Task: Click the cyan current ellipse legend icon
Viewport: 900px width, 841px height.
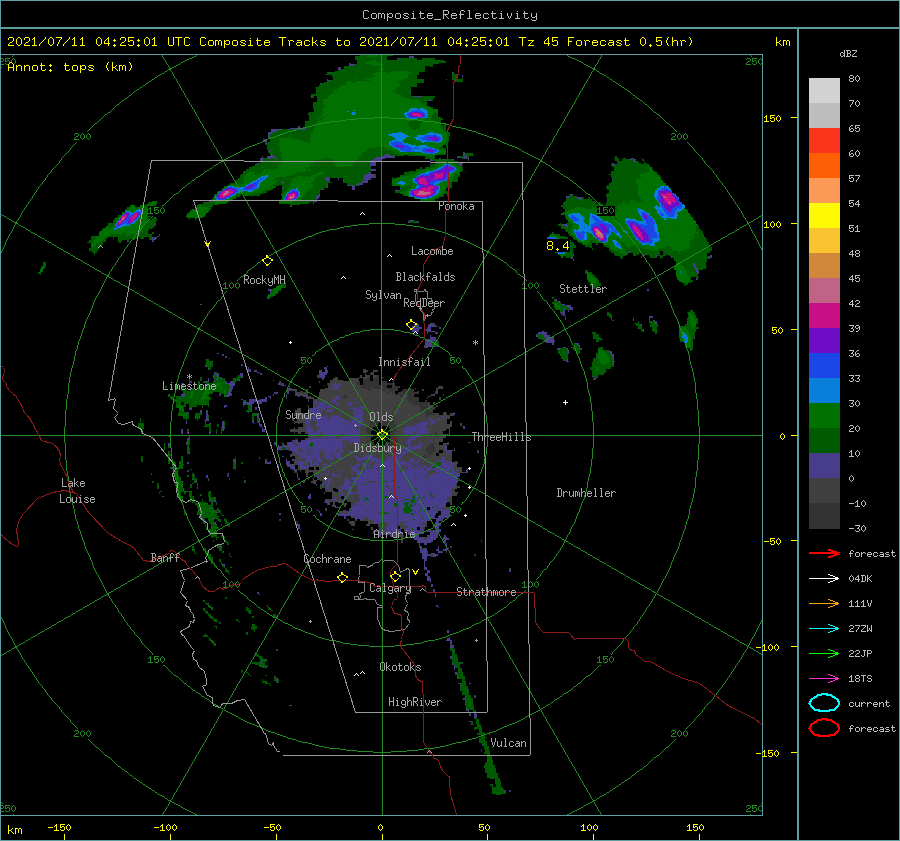Action: [824, 703]
